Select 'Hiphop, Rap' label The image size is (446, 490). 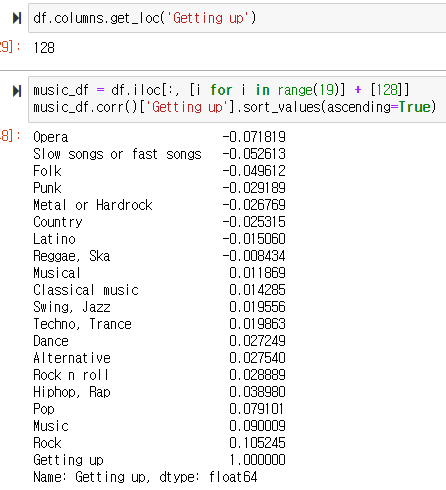(x=72, y=392)
